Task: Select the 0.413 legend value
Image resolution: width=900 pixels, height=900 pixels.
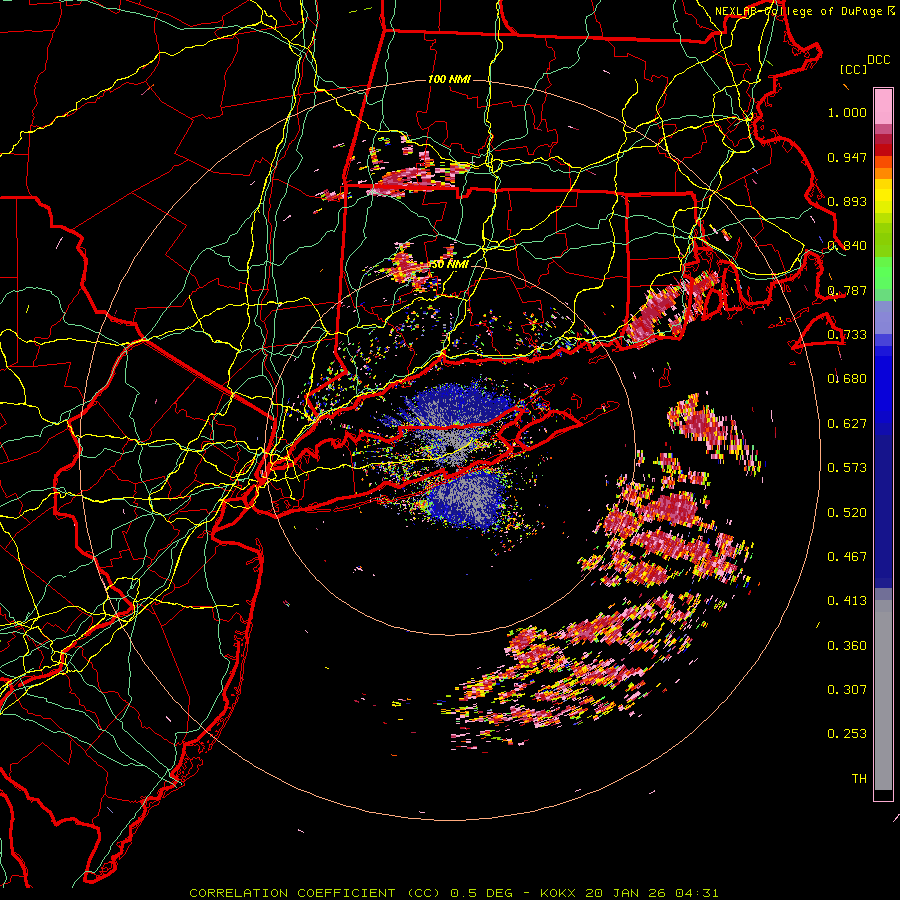Action: [847, 601]
